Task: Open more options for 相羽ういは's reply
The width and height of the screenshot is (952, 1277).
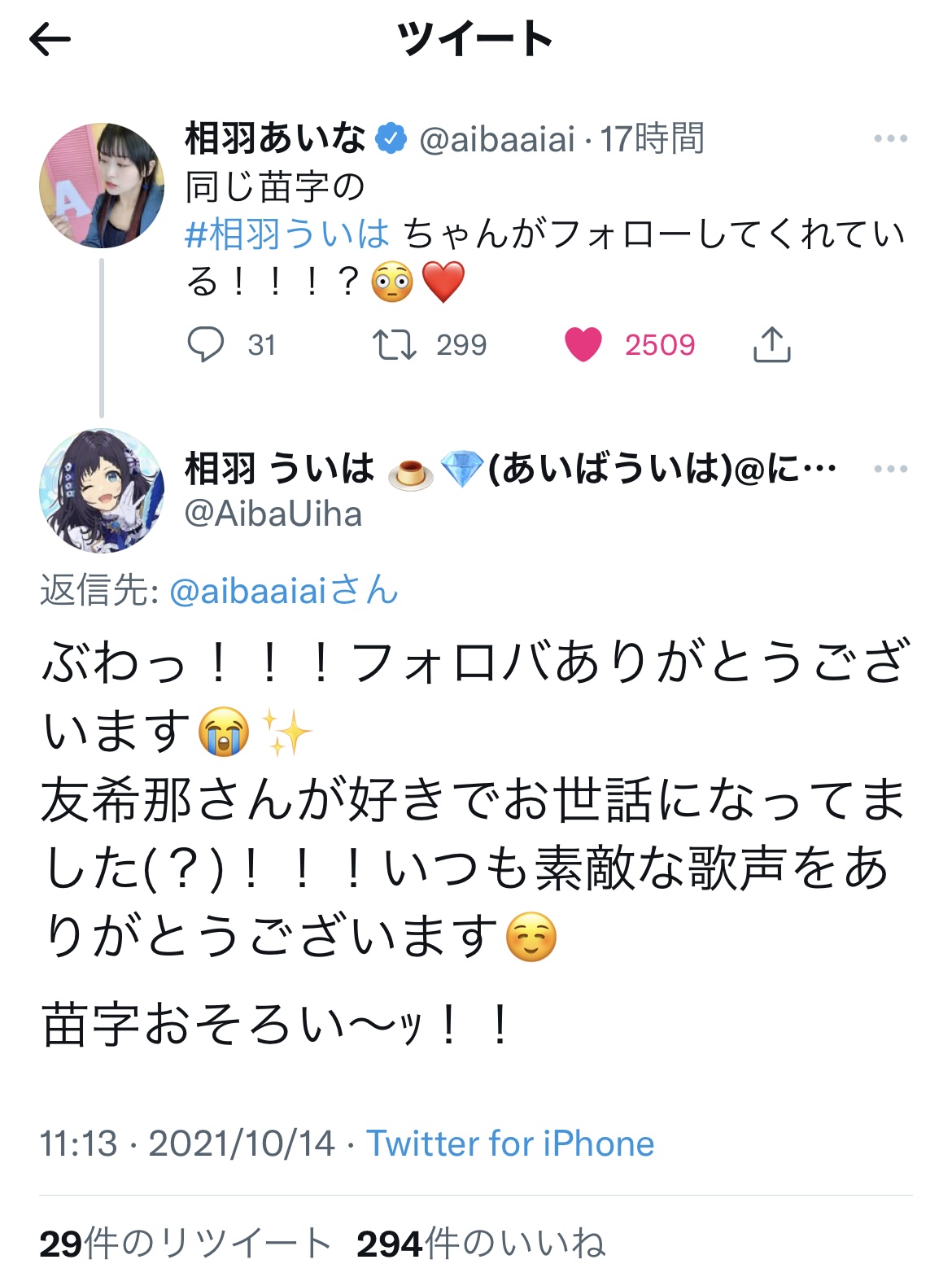Action: click(x=890, y=469)
